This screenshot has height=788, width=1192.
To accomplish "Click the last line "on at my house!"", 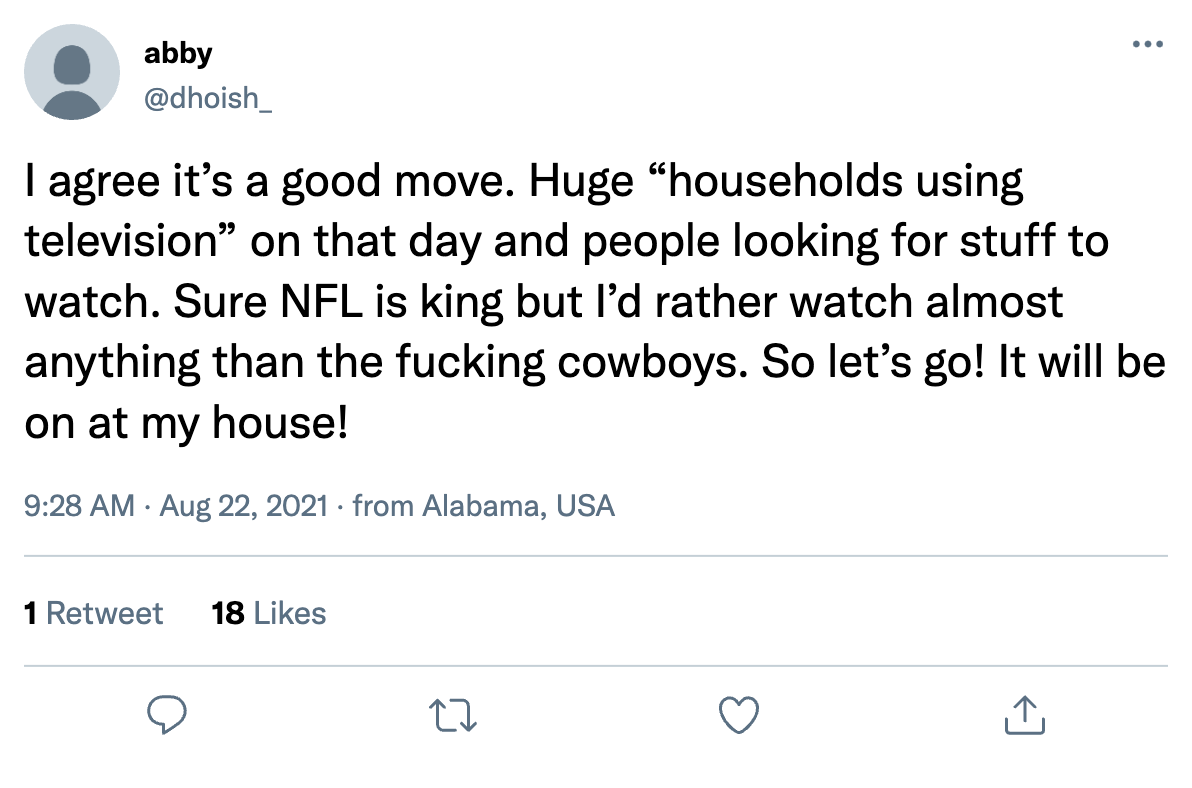I will point(185,423).
